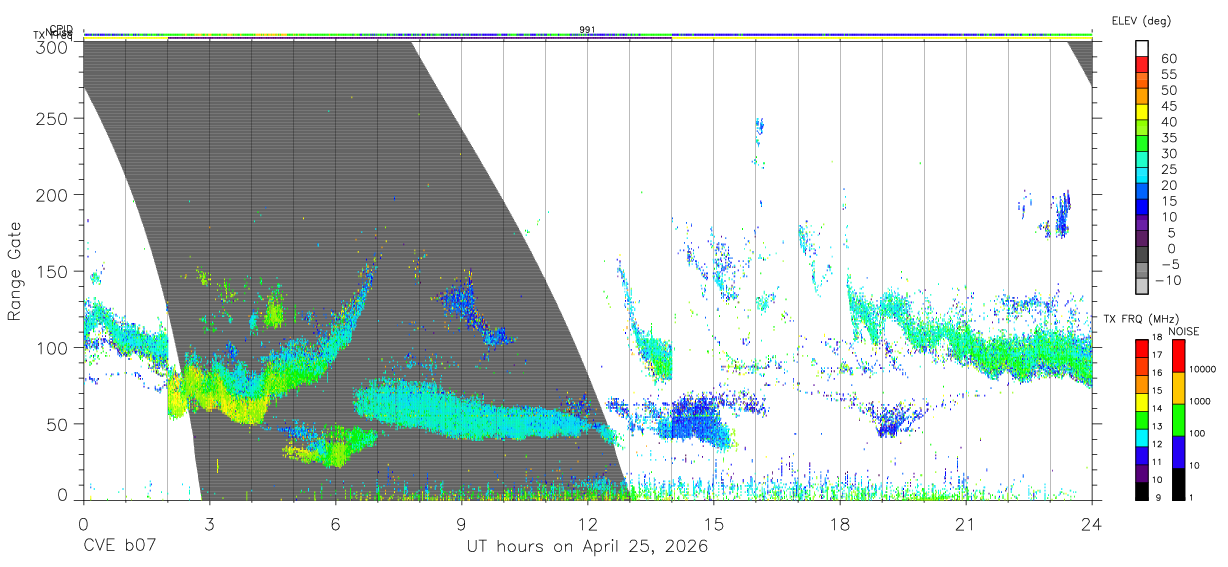Click the 'CVE b07' radar beam label
The image size is (1228, 567).
tap(119, 547)
